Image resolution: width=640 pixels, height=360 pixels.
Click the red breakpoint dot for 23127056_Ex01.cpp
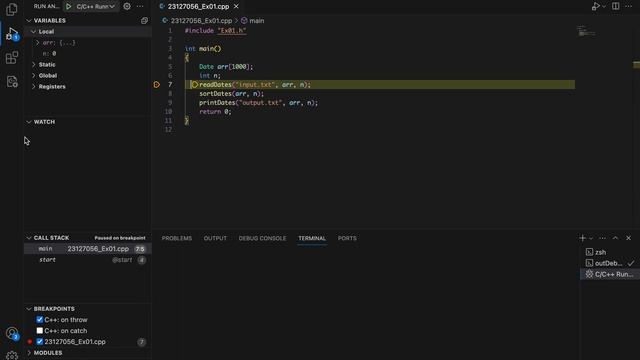(x=30, y=342)
